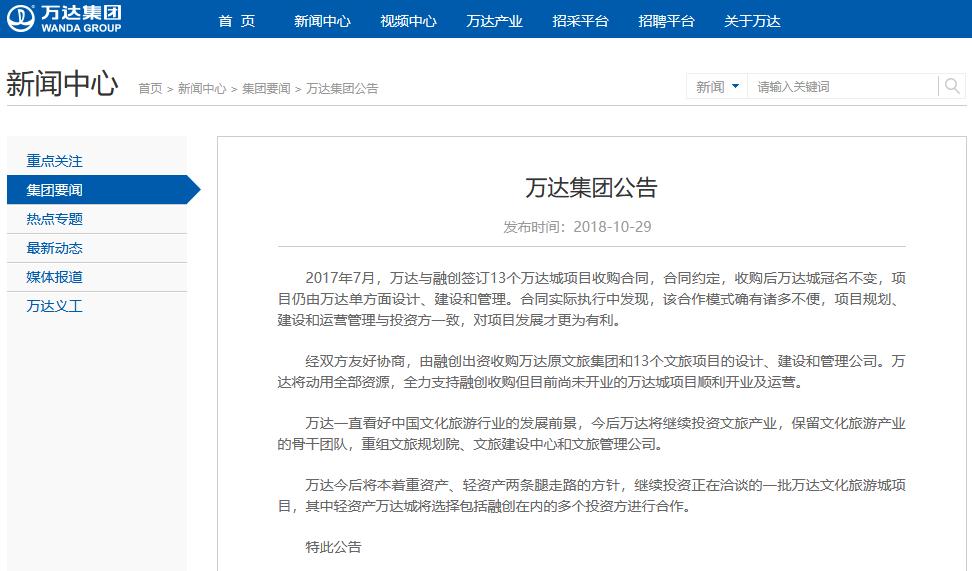
Task: Click the paragraph starting 经双方友好协商
Action: point(591,371)
